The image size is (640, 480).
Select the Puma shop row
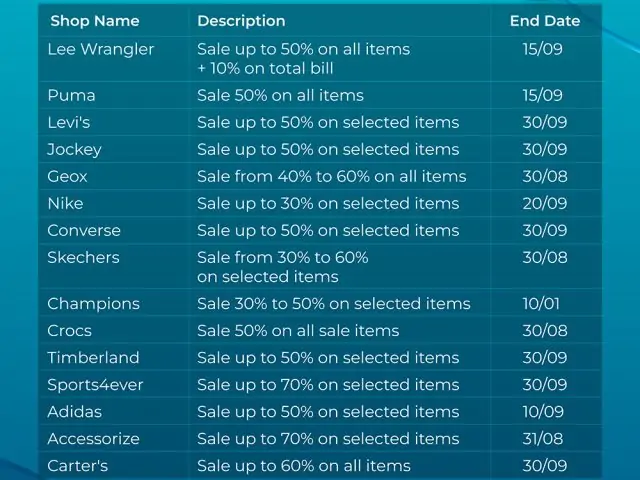pos(320,96)
